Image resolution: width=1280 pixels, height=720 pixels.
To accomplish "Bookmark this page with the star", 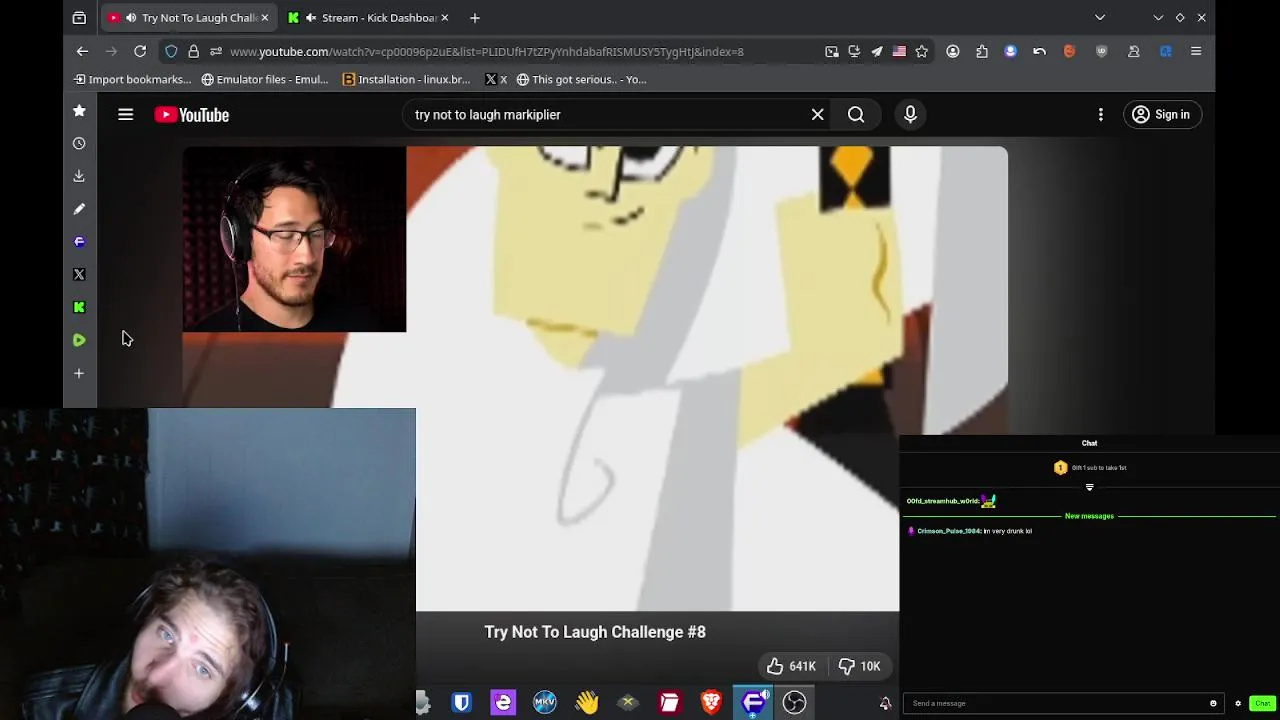I will click(922, 51).
